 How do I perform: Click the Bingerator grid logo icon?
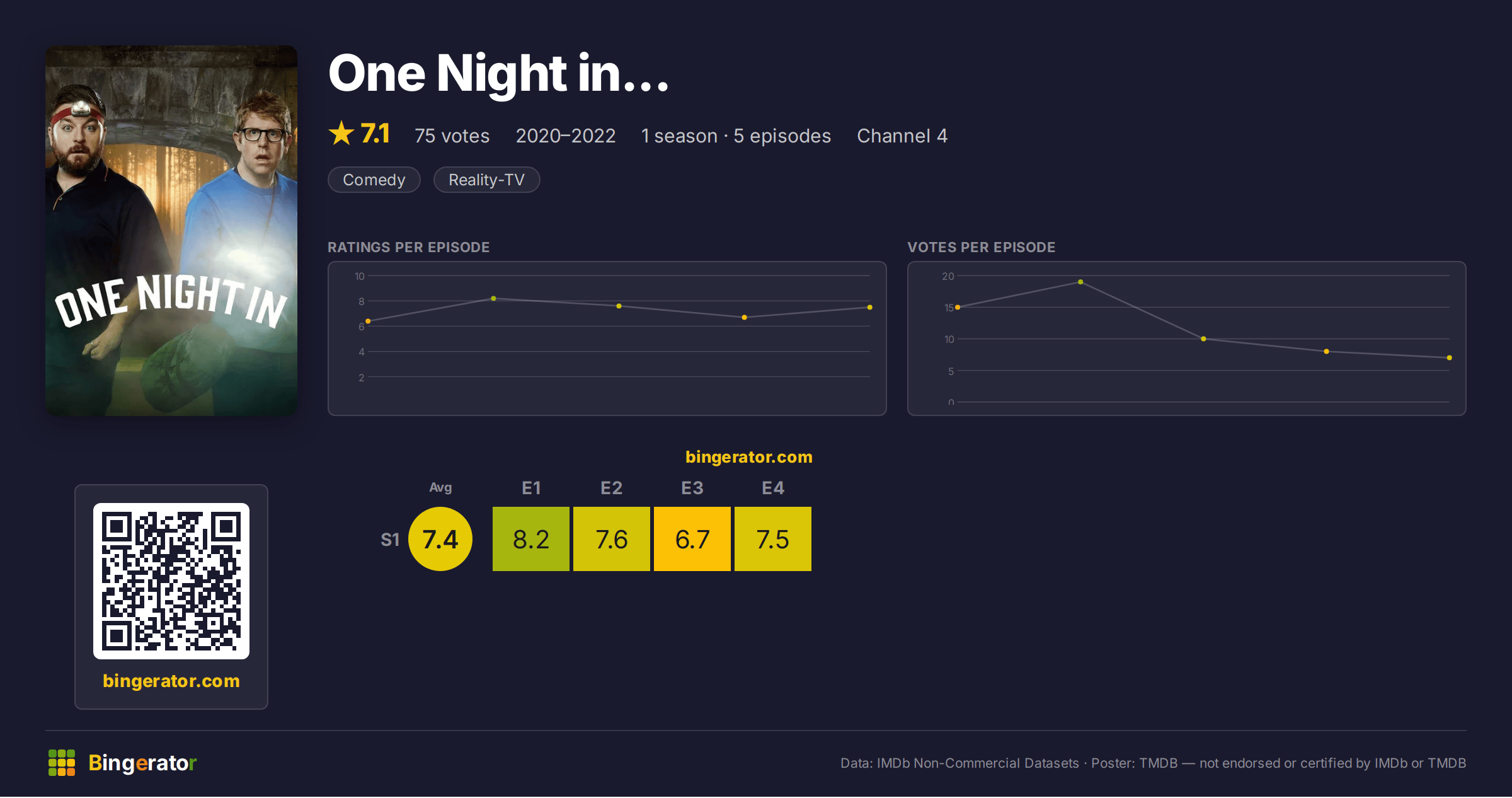[x=62, y=763]
